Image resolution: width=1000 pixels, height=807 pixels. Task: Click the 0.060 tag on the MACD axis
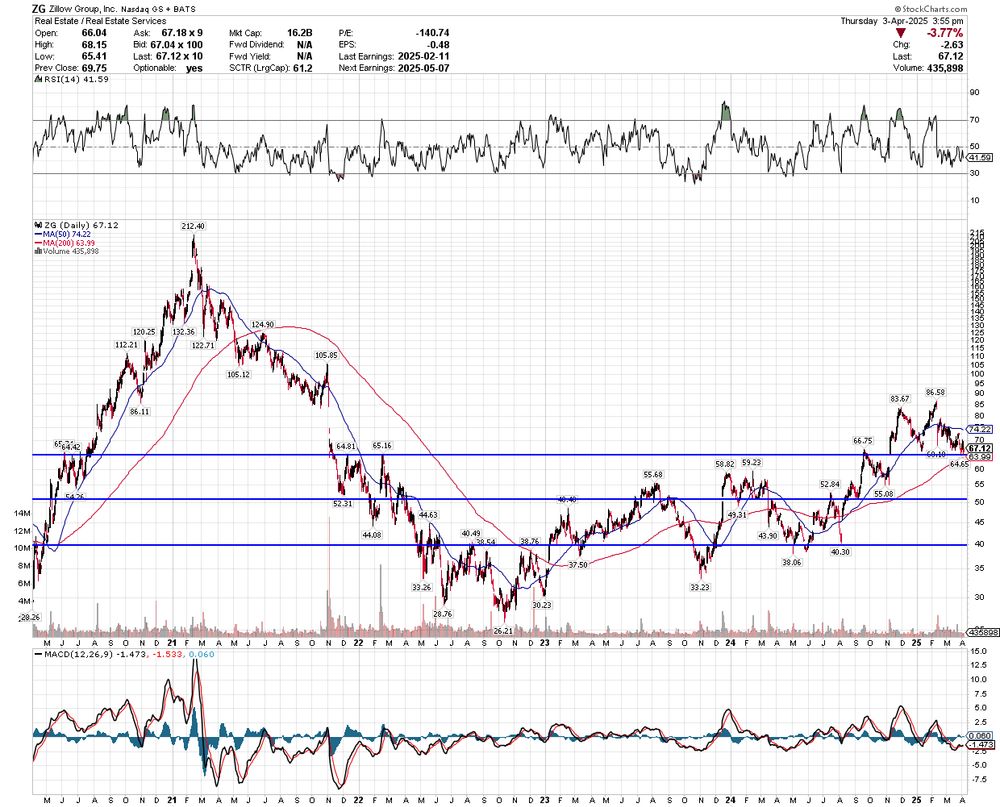[x=980, y=736]
